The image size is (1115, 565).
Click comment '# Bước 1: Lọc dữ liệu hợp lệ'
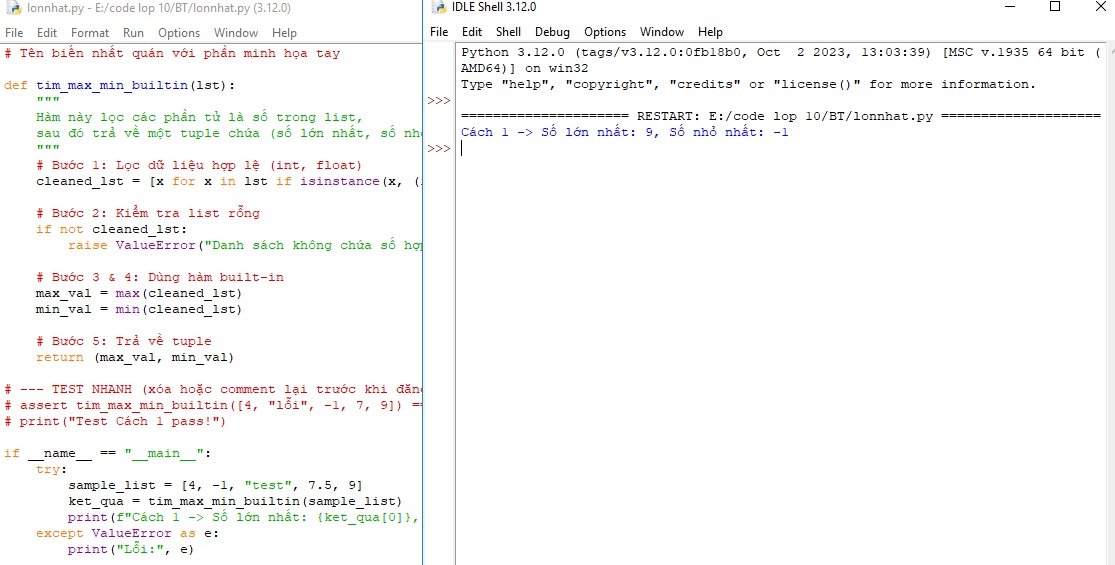199,165
